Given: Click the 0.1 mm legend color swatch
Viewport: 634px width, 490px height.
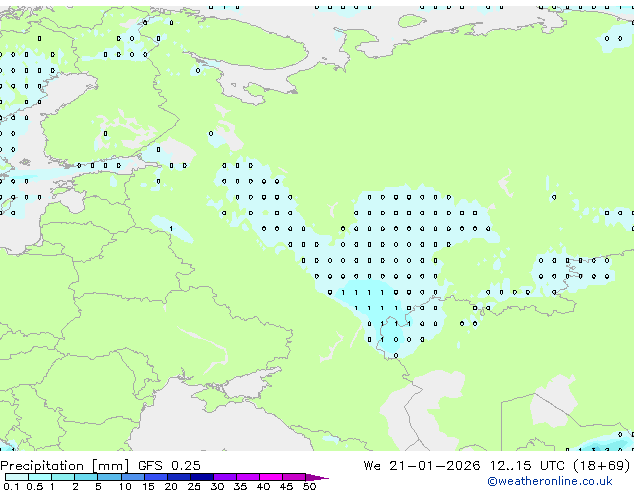Looking at the screenshot, I should pyautogui.click(x=17, y=477).
